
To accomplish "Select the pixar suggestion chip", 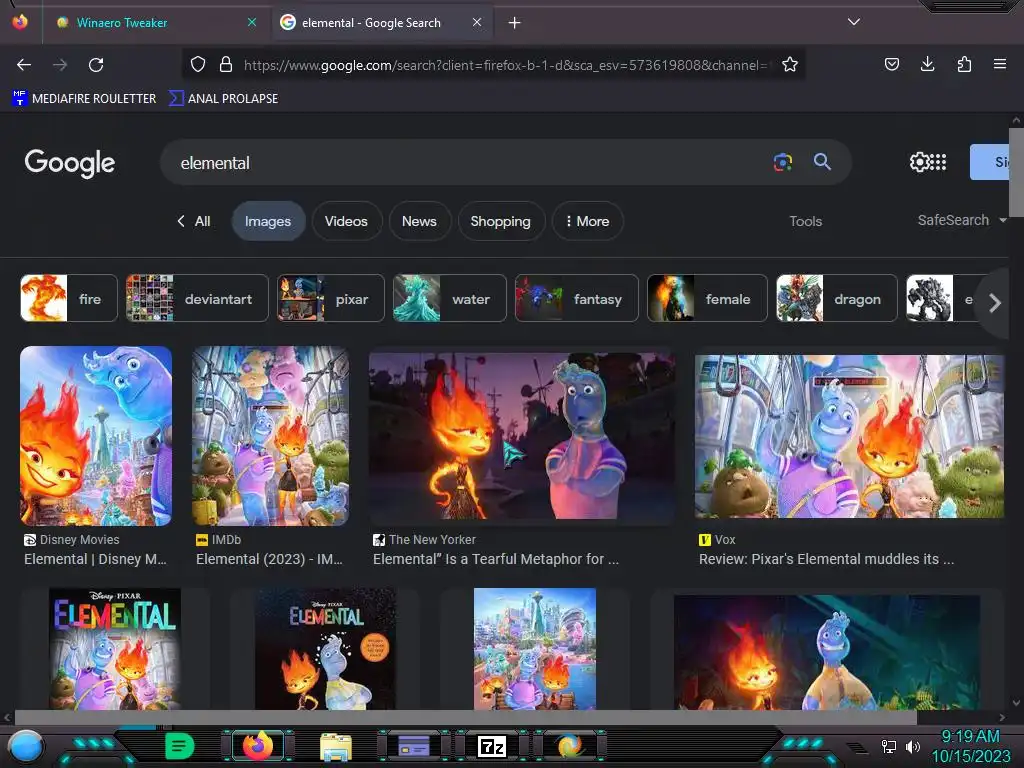I will pos(330,298).
